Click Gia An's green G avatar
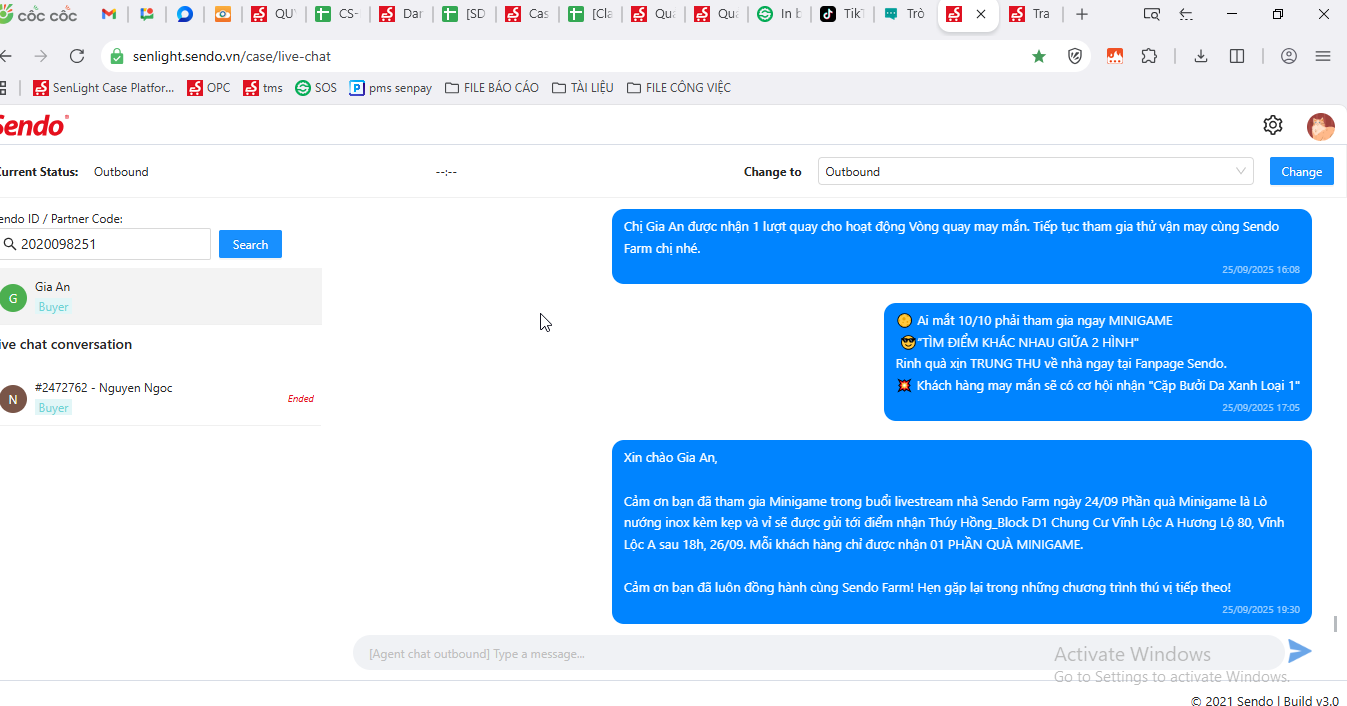 [x=13, y=297]
